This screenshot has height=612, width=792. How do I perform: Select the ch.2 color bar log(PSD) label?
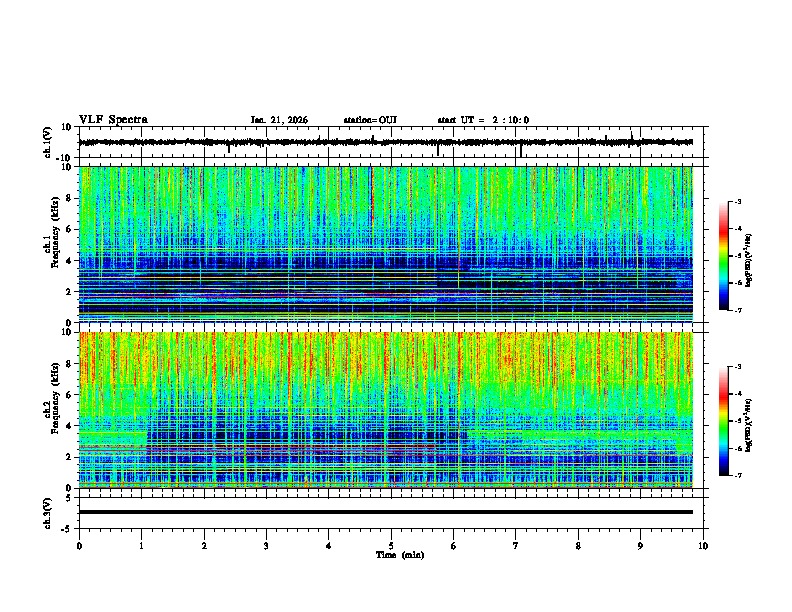pos(749,425)
